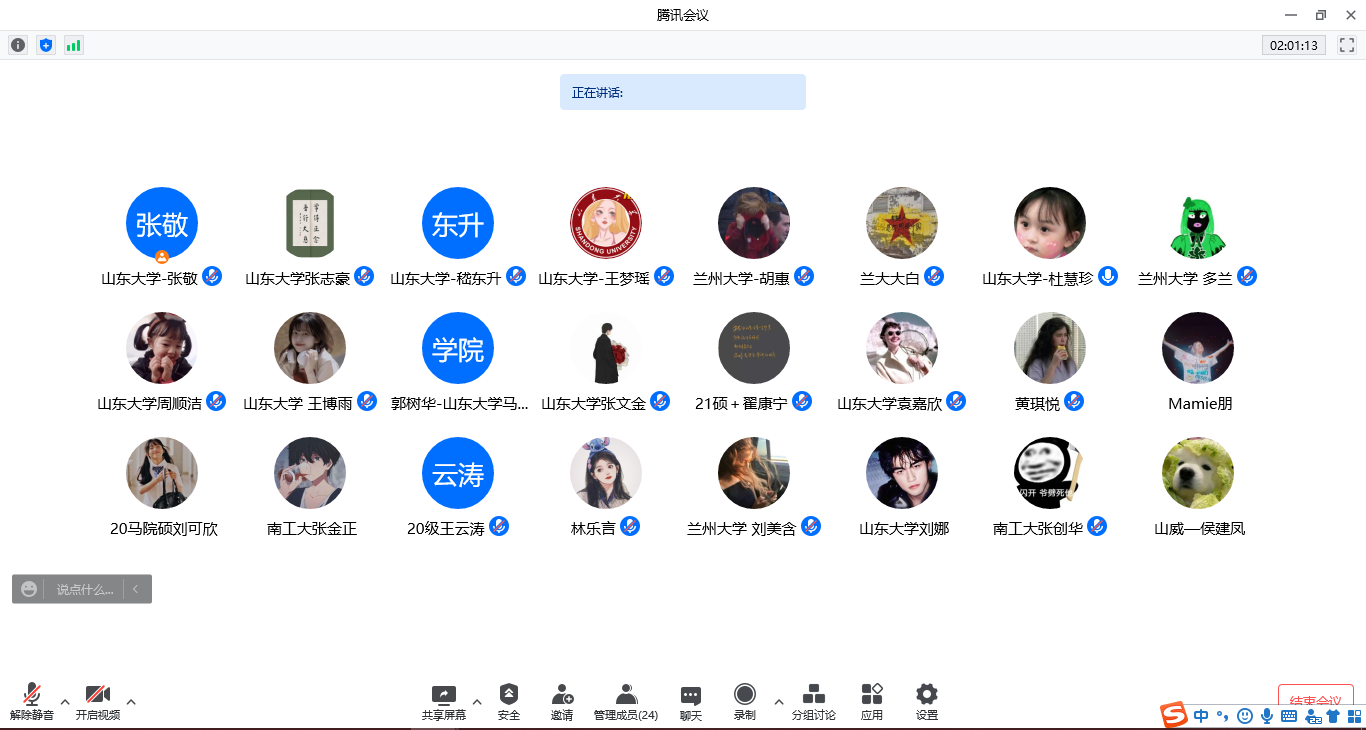1366x730 pixels.
Task: Click the End Meeting (结束会议) button
Action: 1315,699
